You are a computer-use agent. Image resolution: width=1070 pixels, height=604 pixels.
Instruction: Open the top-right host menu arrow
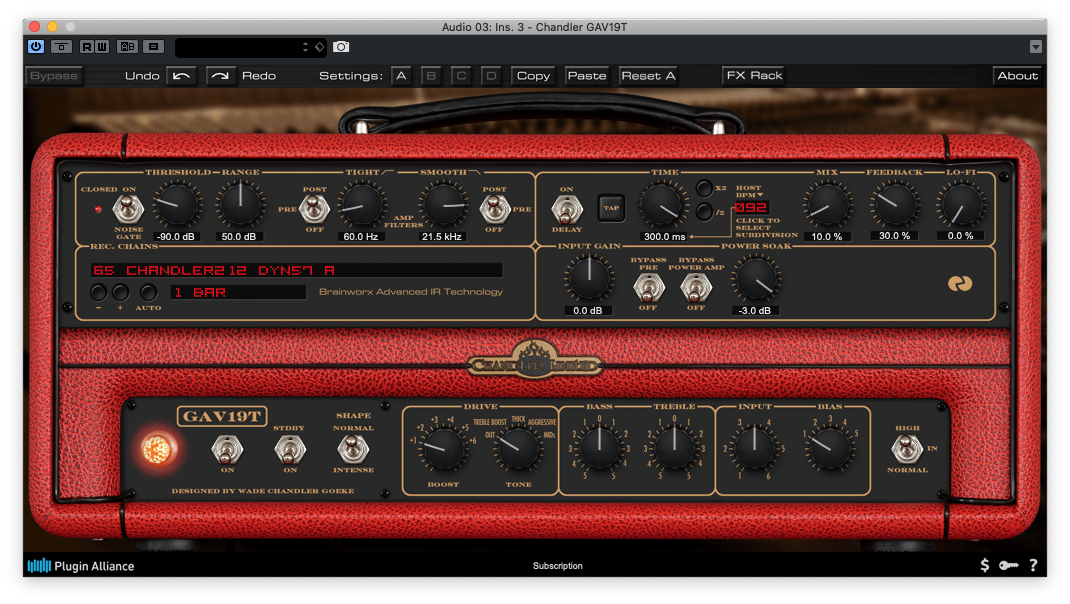tap(1036, 46)
